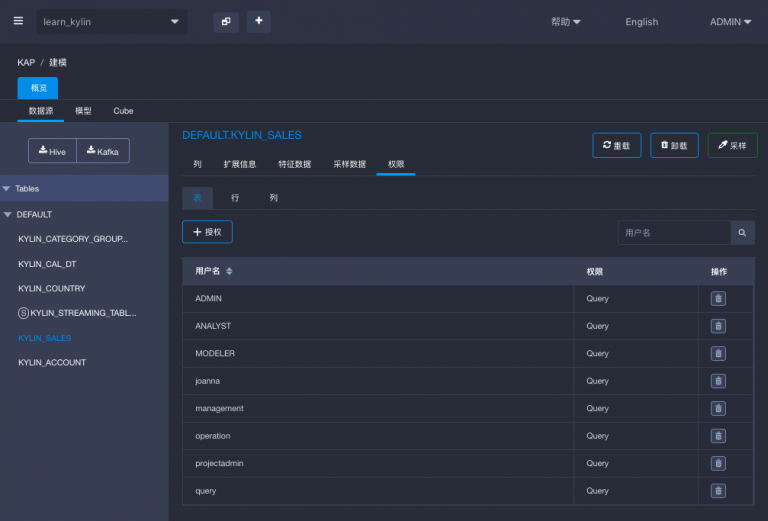Remove joanna's table access via trash icon

point(718,381)
